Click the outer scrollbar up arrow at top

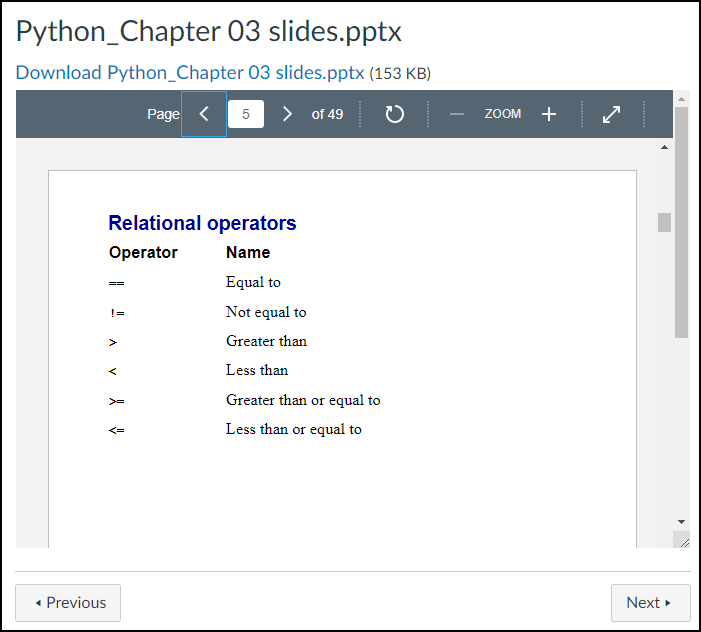click(x=681, y=99)
